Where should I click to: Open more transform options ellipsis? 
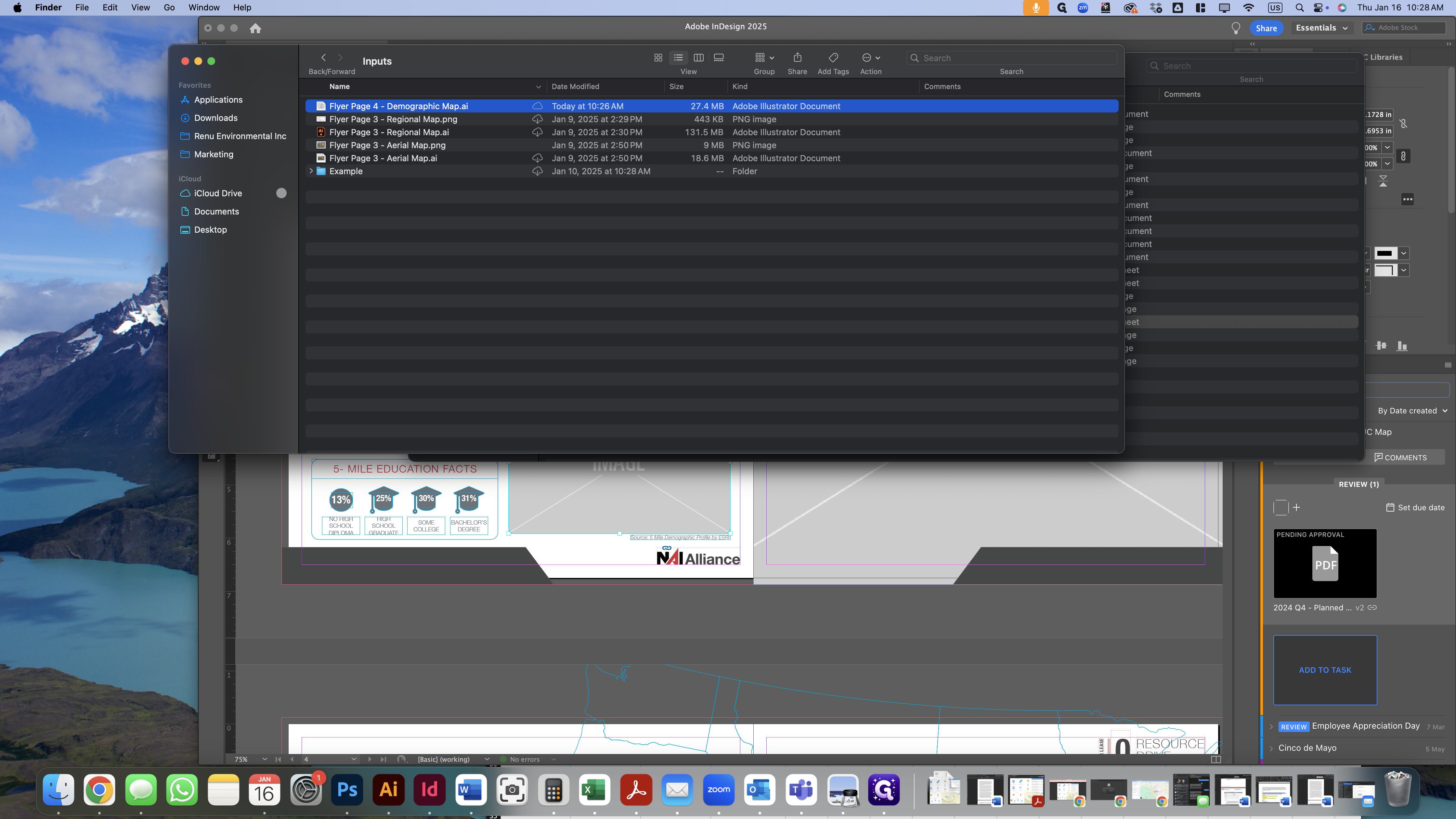(x=1407, y=199)
